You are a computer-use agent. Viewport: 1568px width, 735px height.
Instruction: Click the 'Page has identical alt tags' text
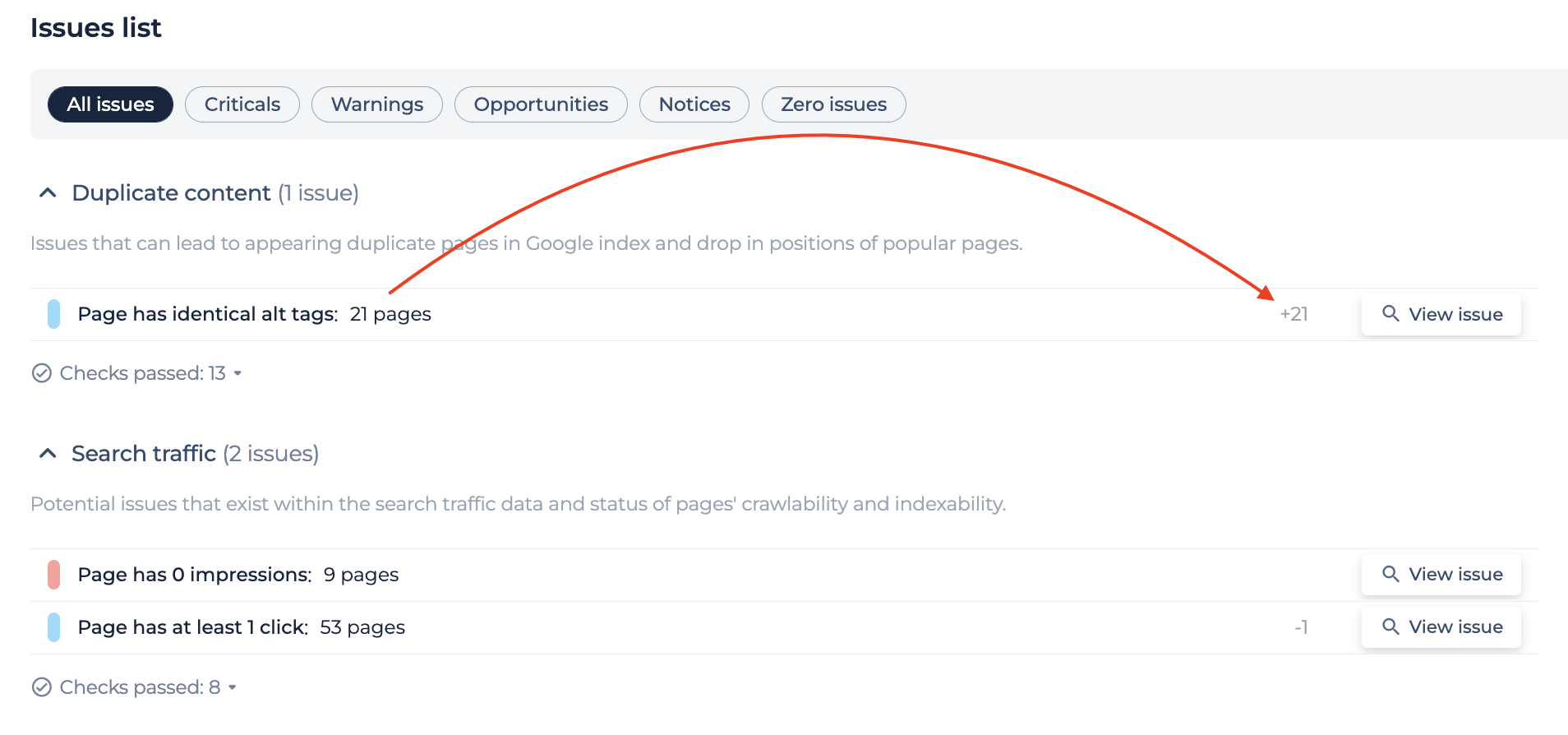208,314
